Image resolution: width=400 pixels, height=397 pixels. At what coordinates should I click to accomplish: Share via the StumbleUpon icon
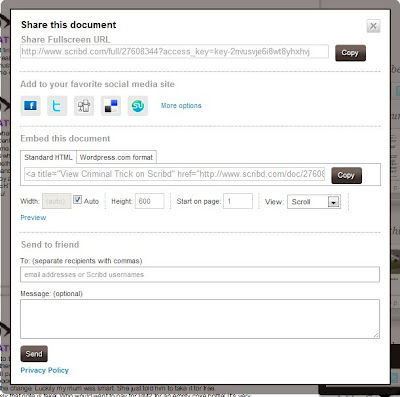[x=138, y=106]
